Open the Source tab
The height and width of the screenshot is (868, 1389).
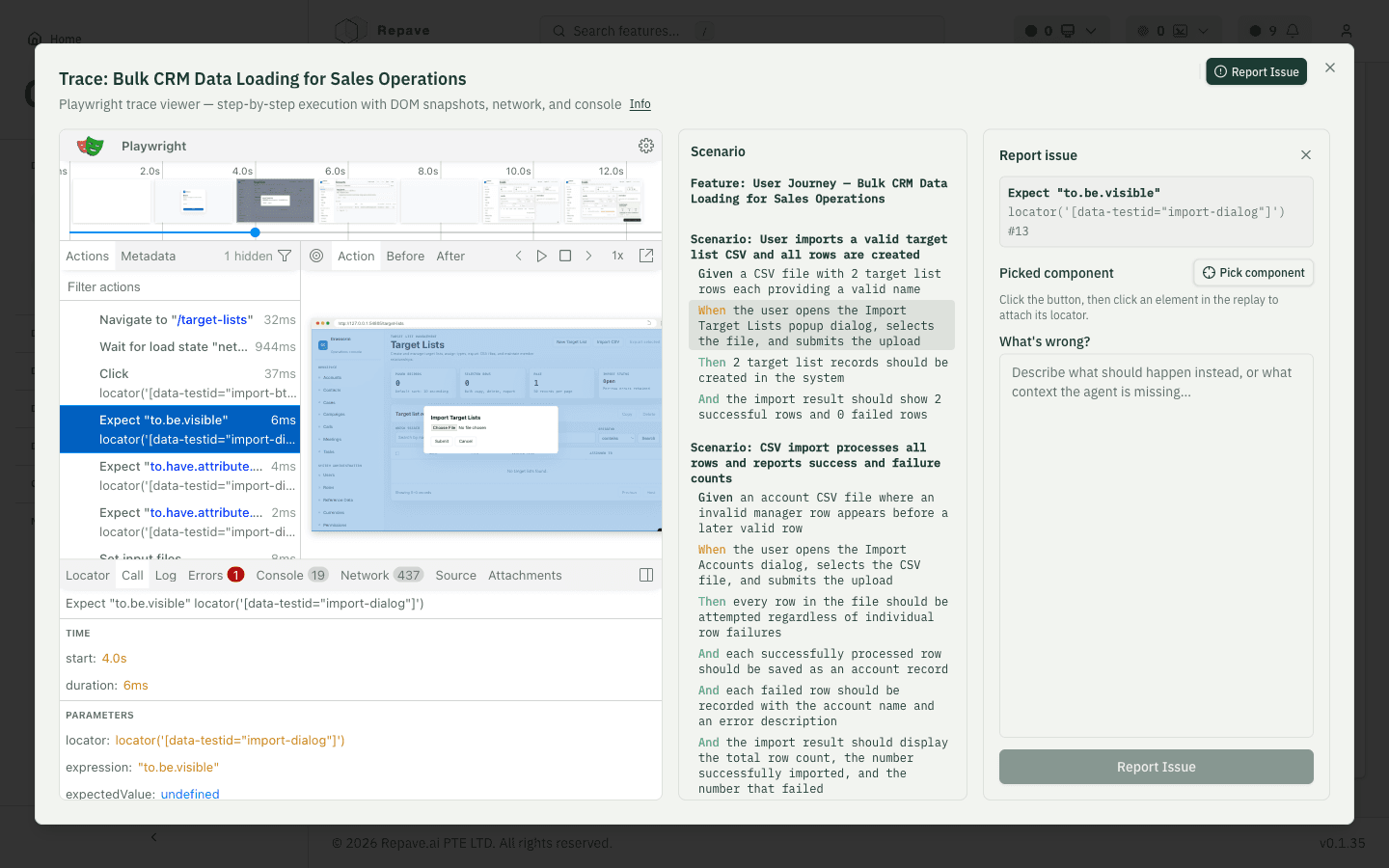point(456,575)
